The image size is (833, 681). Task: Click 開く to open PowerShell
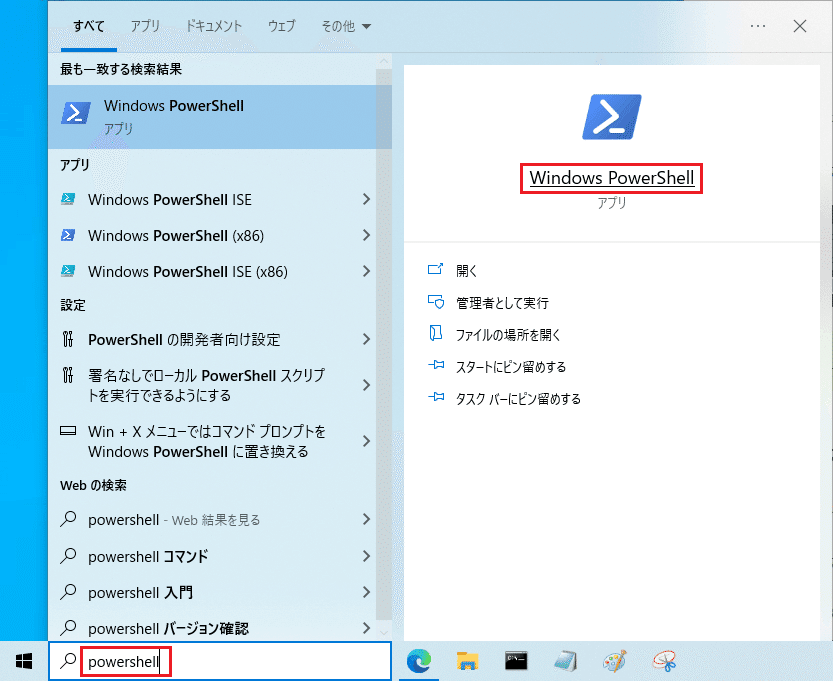pyautogui.click(x=466, y=271)
